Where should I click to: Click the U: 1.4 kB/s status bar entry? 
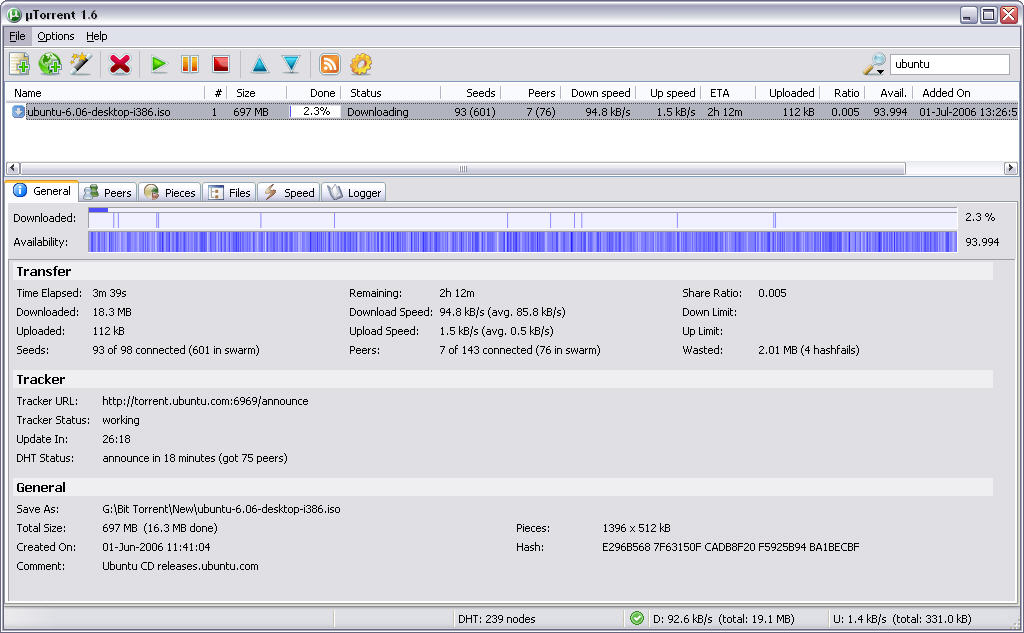coord(902,619)
